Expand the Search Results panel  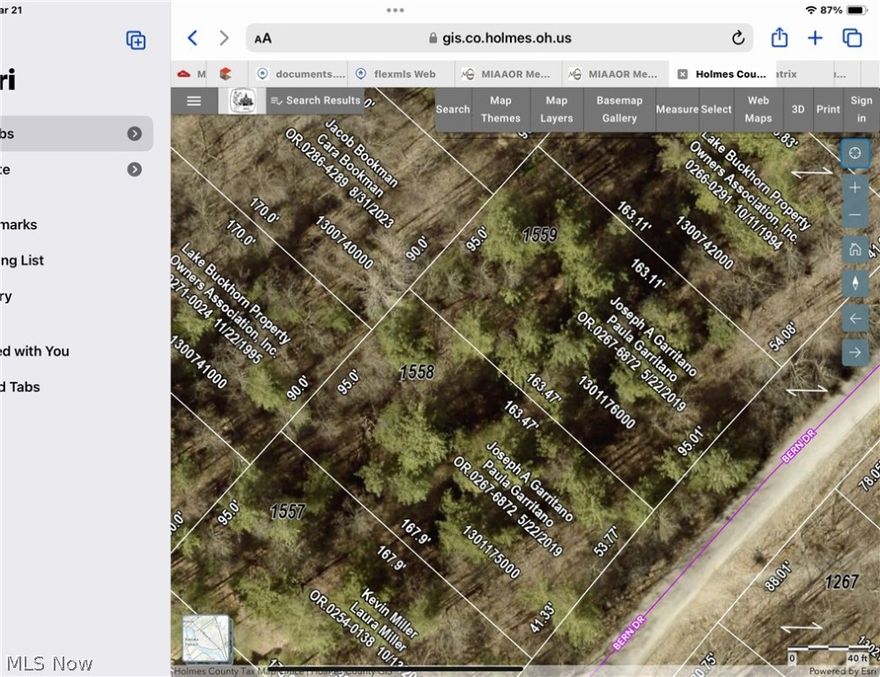(320, 100)
